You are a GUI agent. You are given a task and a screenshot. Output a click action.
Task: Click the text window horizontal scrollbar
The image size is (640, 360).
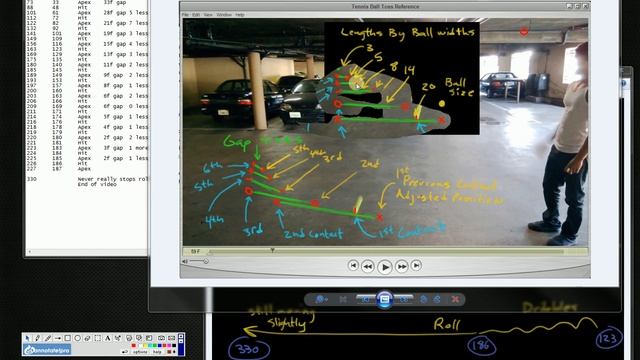(87, 252)
